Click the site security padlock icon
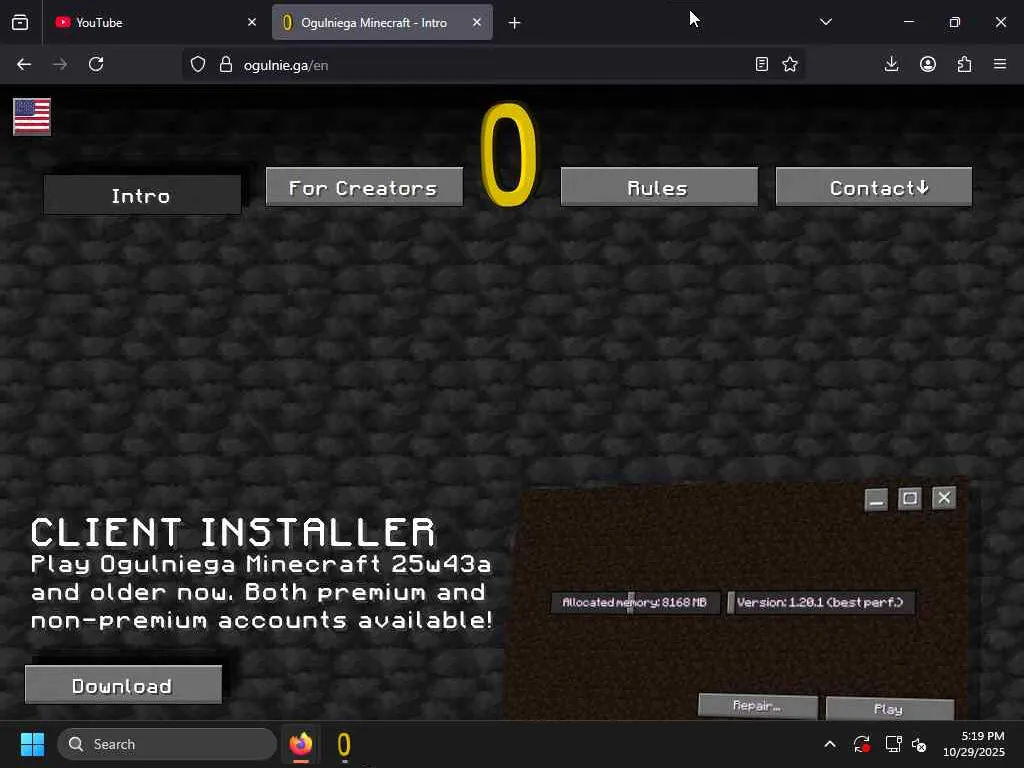Image resolution: width=1024 pixels, height=768 pixels. click(x=226, y=64)
